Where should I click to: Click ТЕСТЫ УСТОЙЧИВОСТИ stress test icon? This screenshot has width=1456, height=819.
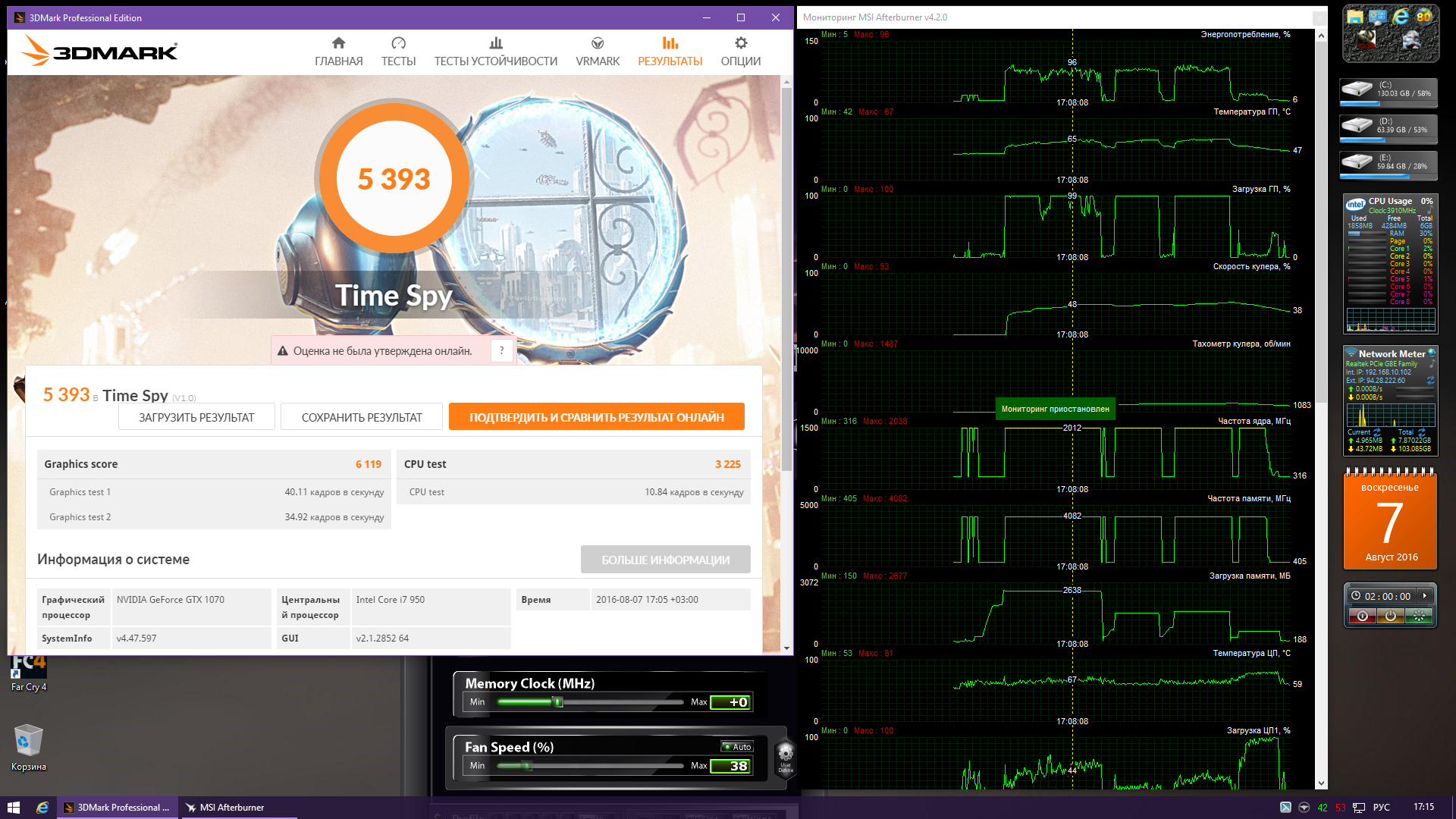(495, 44)
